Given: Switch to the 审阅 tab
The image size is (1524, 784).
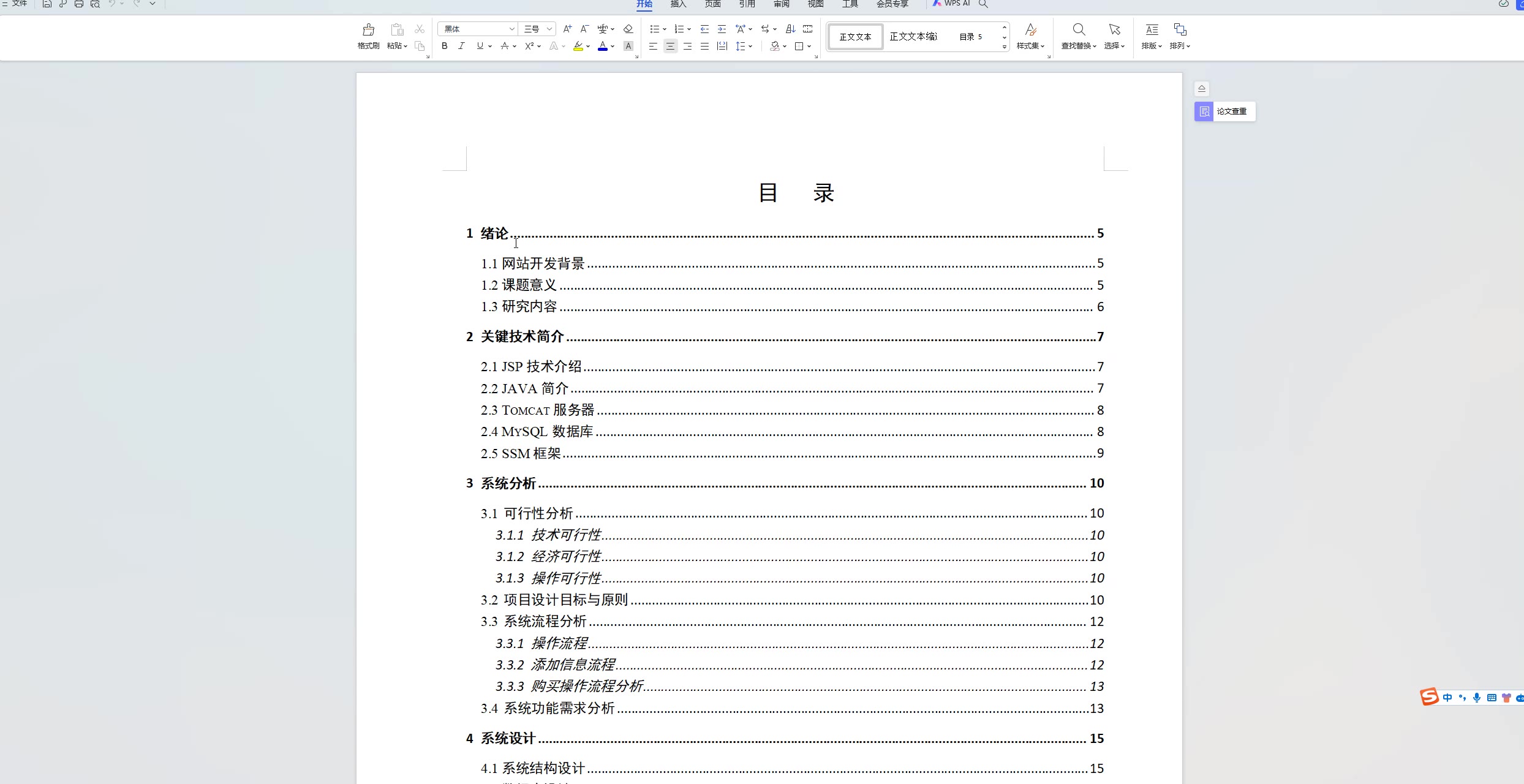Looking at the screenshot, I should (781, 4).
